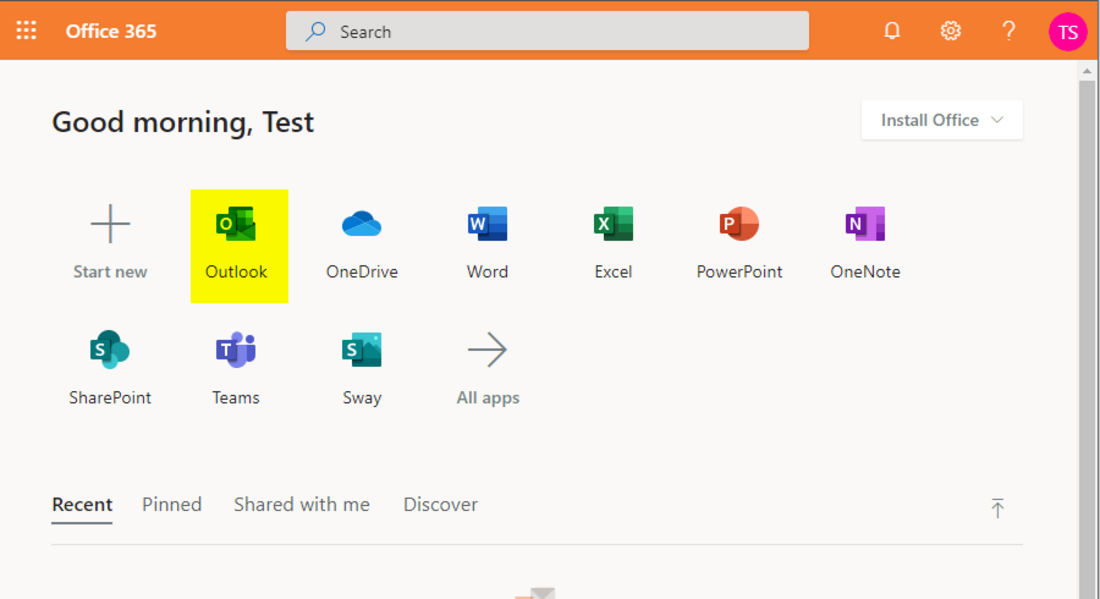The height and width of the screenshot is (599, 1100).
Task: Launch Microsoft Teams app
Action: 236,369
